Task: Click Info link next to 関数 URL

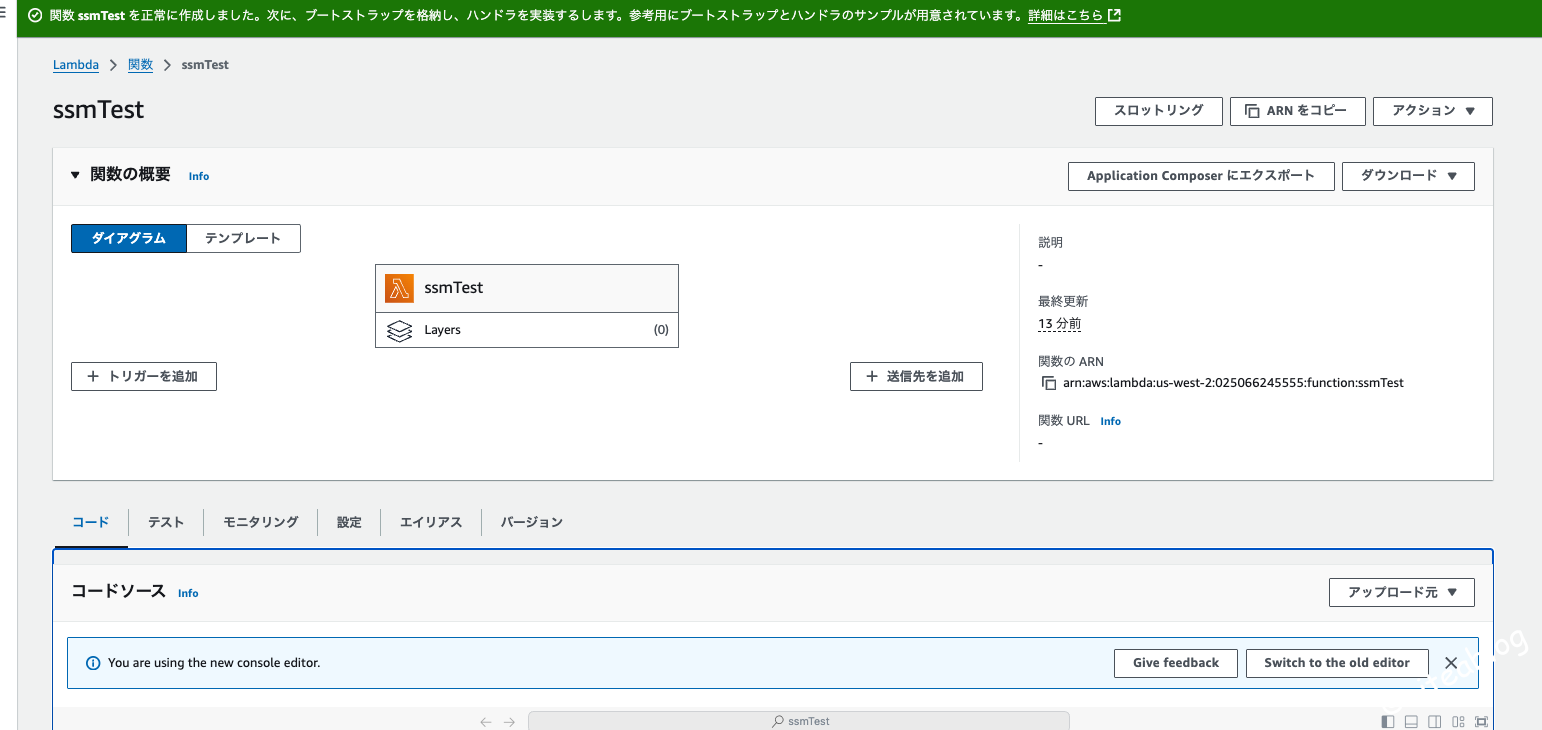Action: [1110, 421]
